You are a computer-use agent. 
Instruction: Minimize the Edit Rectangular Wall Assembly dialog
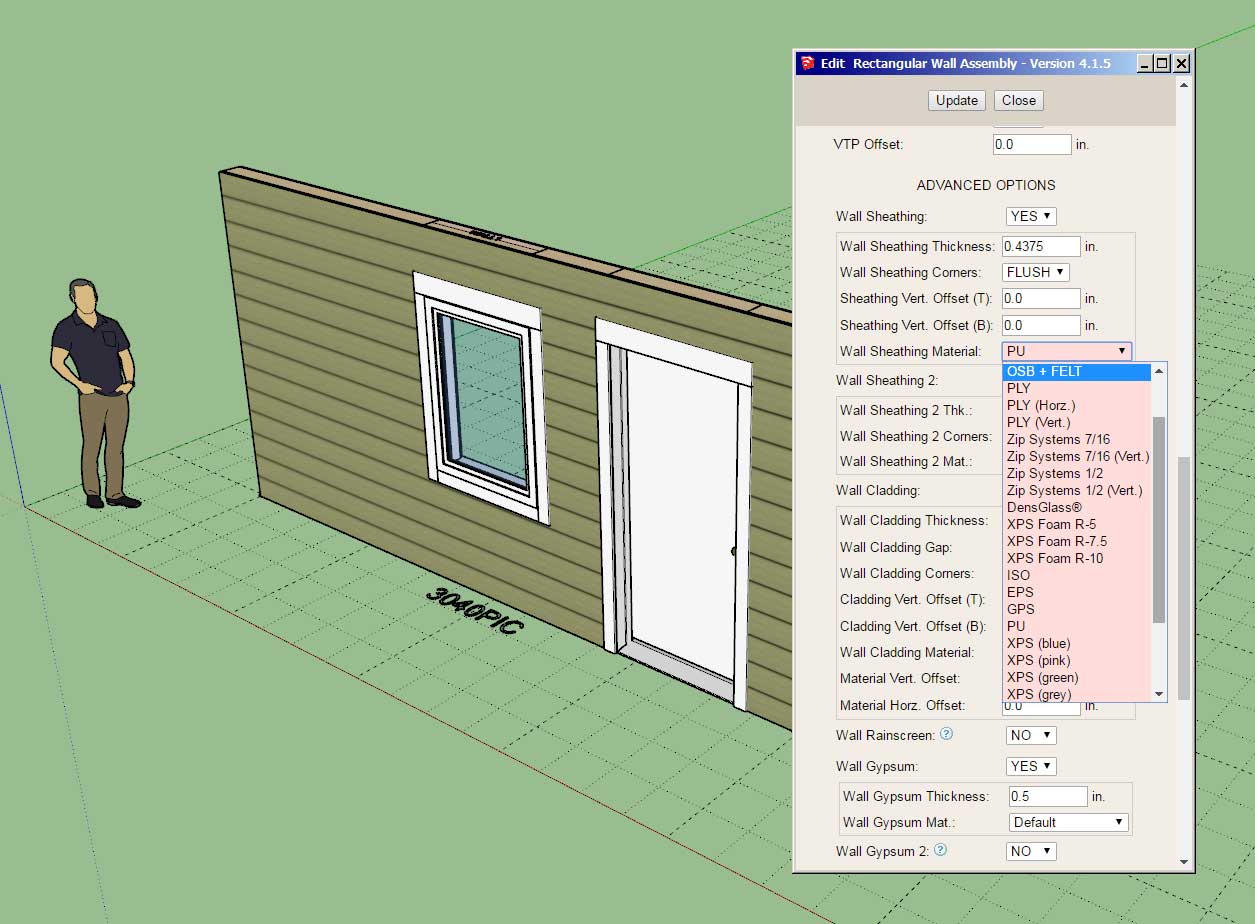coord(1144,63)
